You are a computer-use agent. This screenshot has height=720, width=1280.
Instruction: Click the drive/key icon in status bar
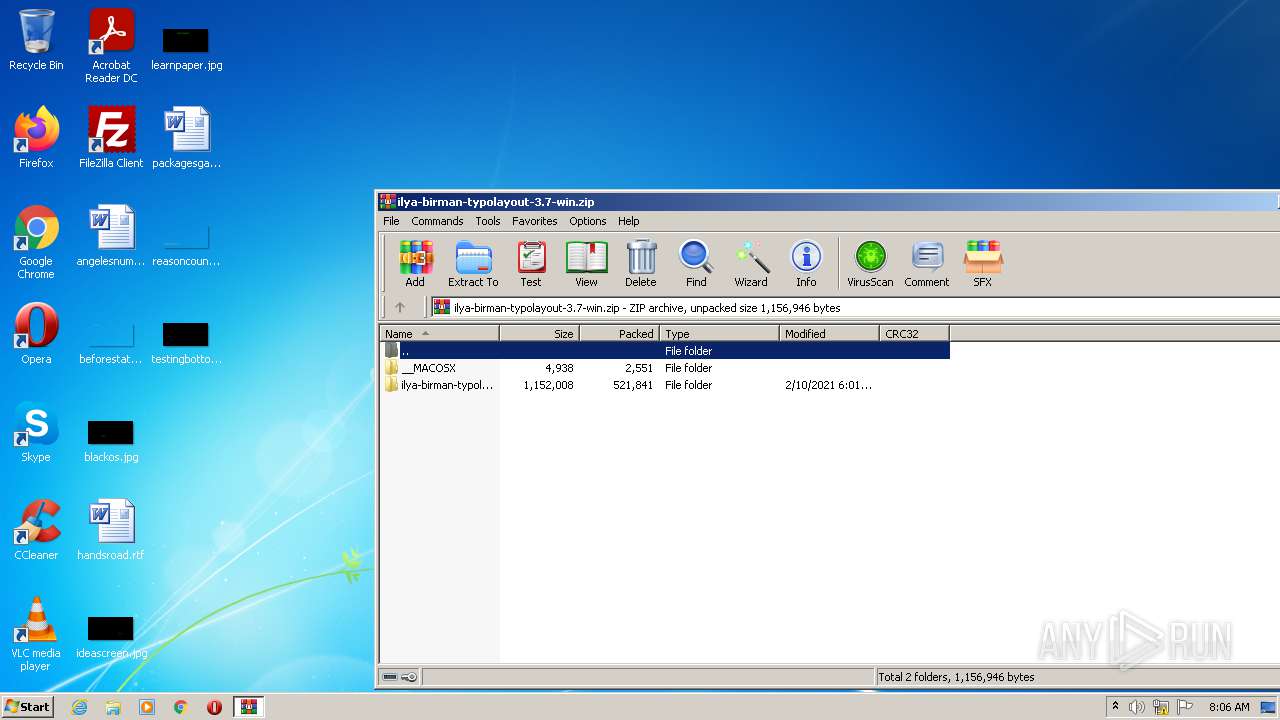400,677
